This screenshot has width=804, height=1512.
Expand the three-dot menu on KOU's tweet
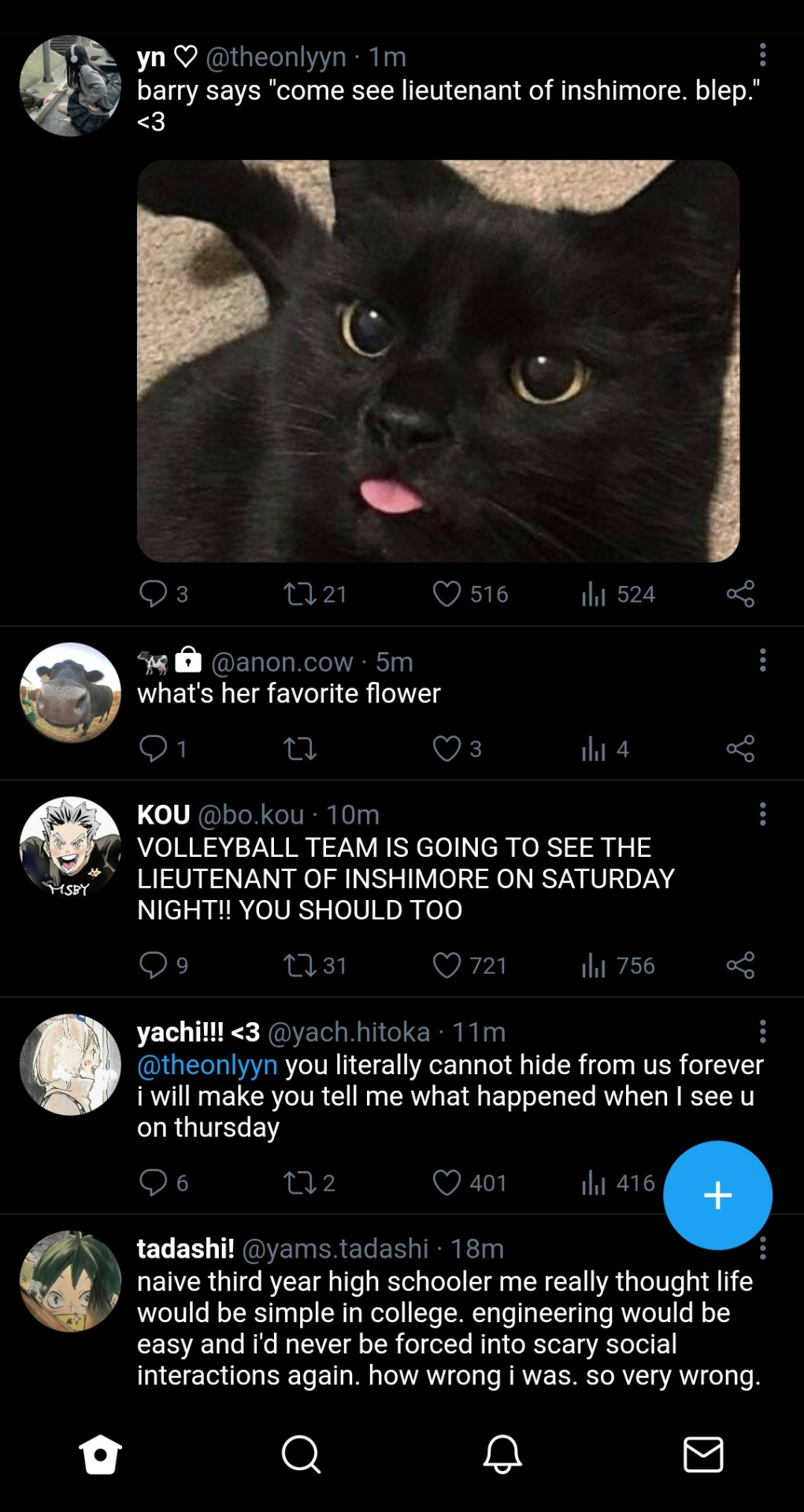[x=762, y=813]
